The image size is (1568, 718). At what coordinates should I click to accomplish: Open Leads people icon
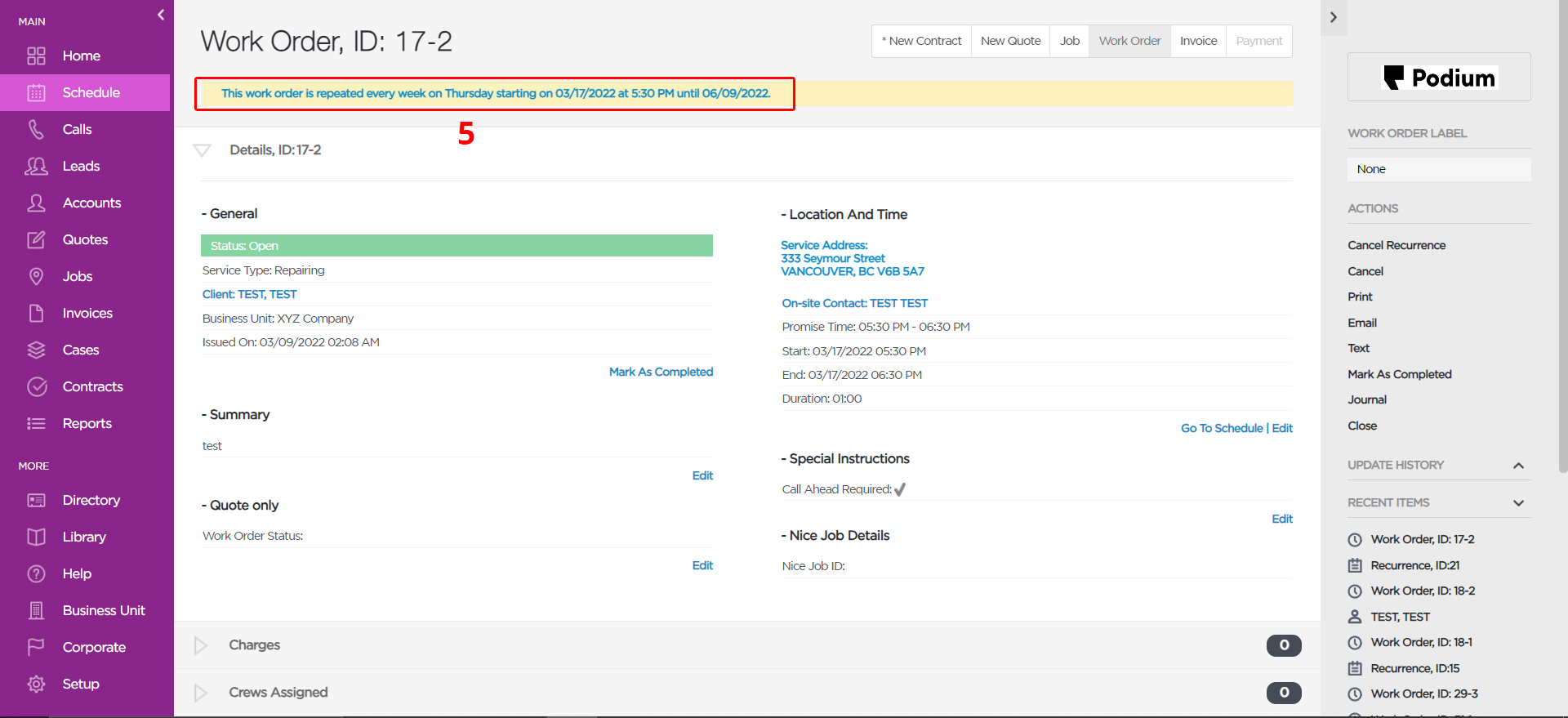pyautogui.click(x=36, y=166)
